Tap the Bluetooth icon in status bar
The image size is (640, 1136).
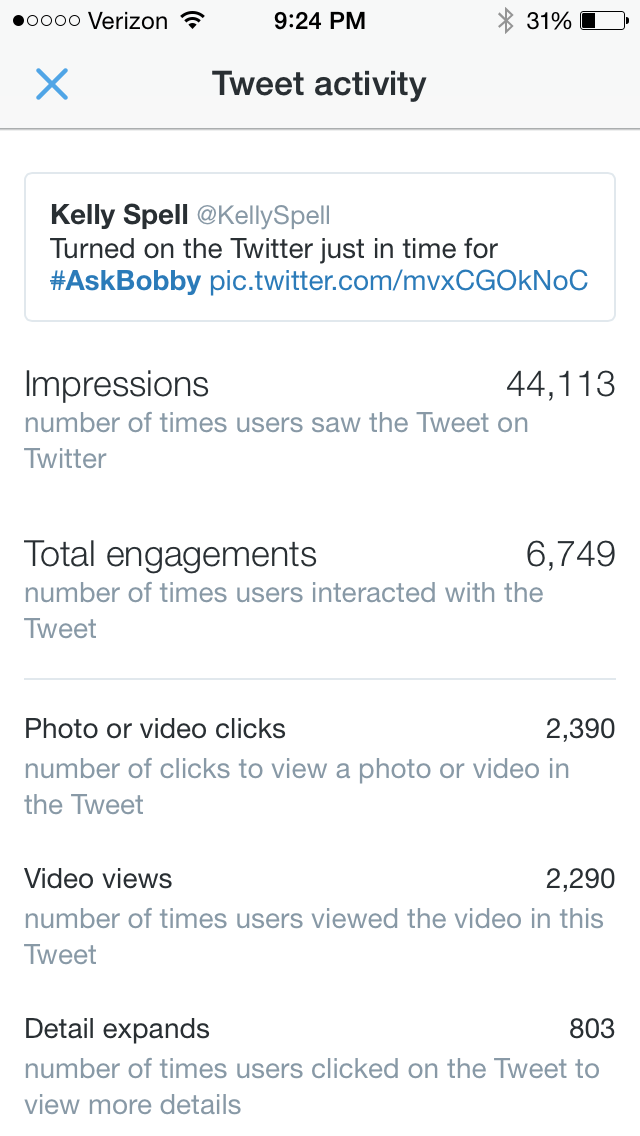(505, 21)
